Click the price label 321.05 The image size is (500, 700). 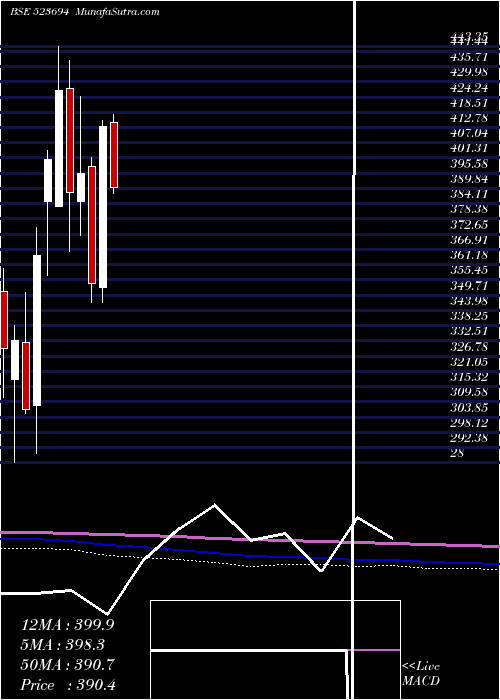click(469, 362)
